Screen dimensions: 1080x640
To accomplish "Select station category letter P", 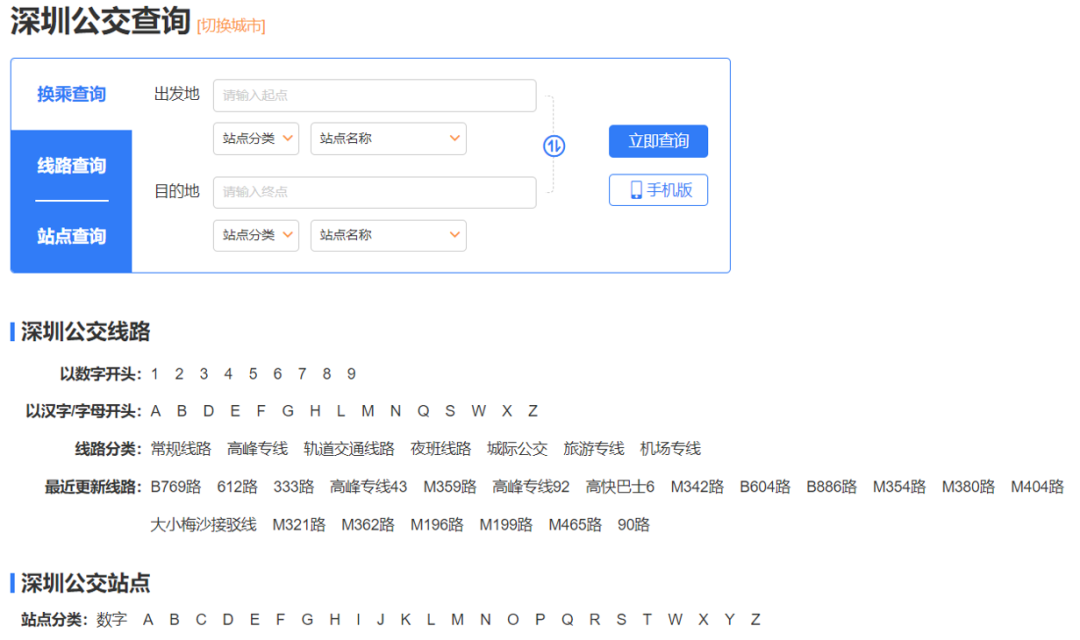I will point(540,620).
